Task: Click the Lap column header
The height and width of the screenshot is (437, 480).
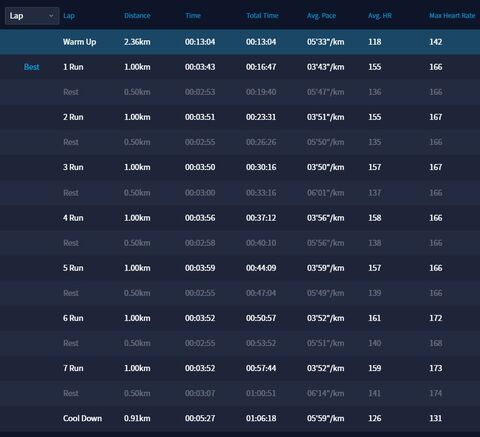Action: coord(69,16)
